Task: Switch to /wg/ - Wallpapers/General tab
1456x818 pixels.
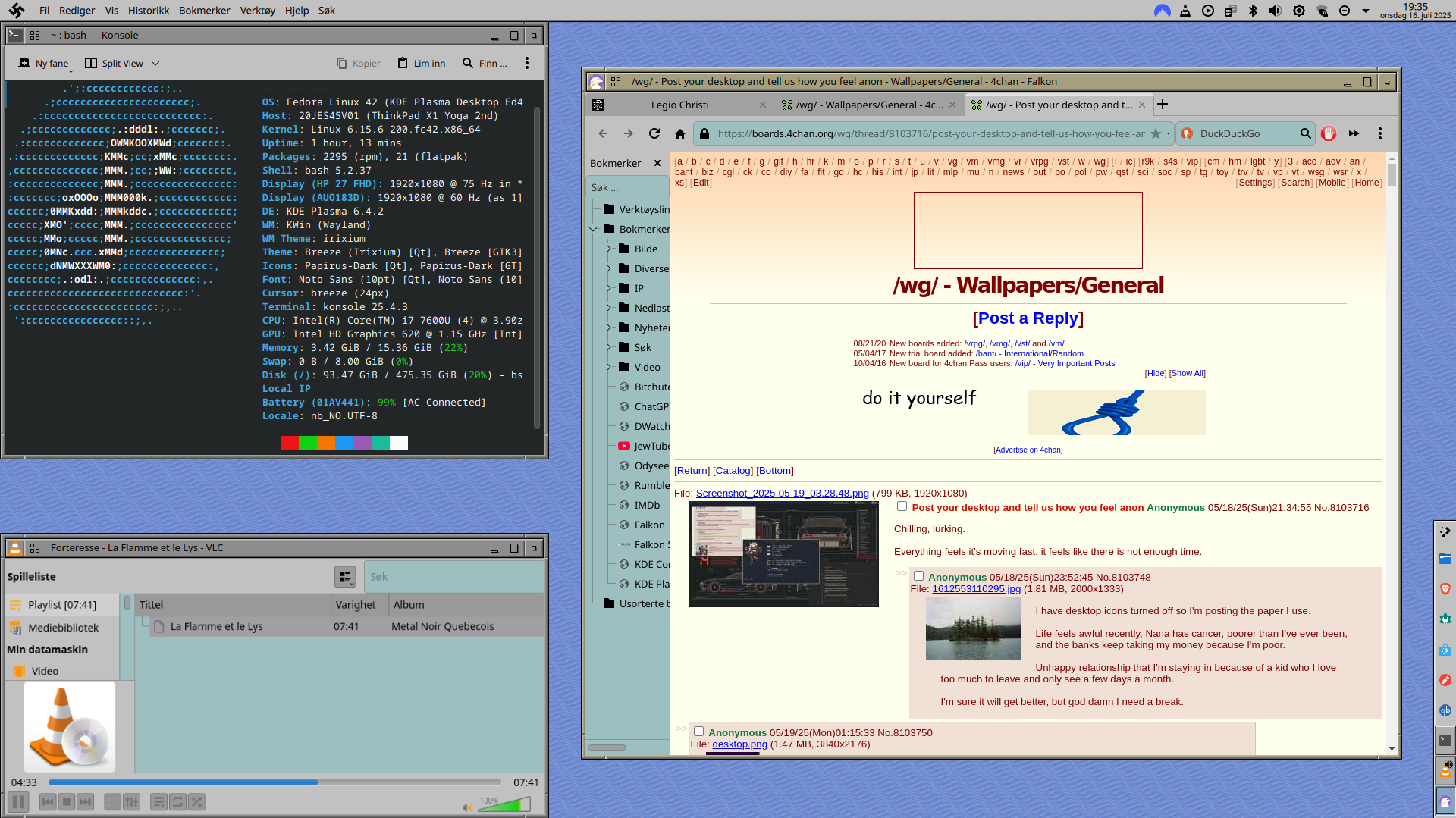Action: pyautogui.click(x=869, y=105)
